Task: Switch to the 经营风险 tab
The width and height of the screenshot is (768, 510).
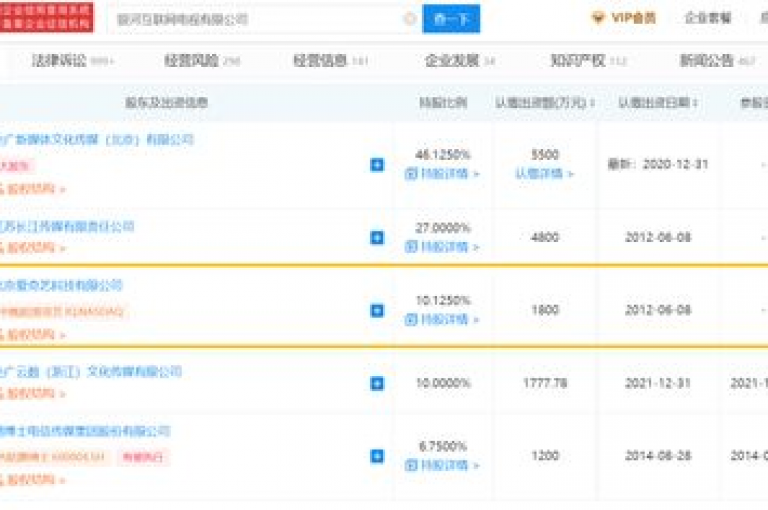Action: (x=202, y=61)
